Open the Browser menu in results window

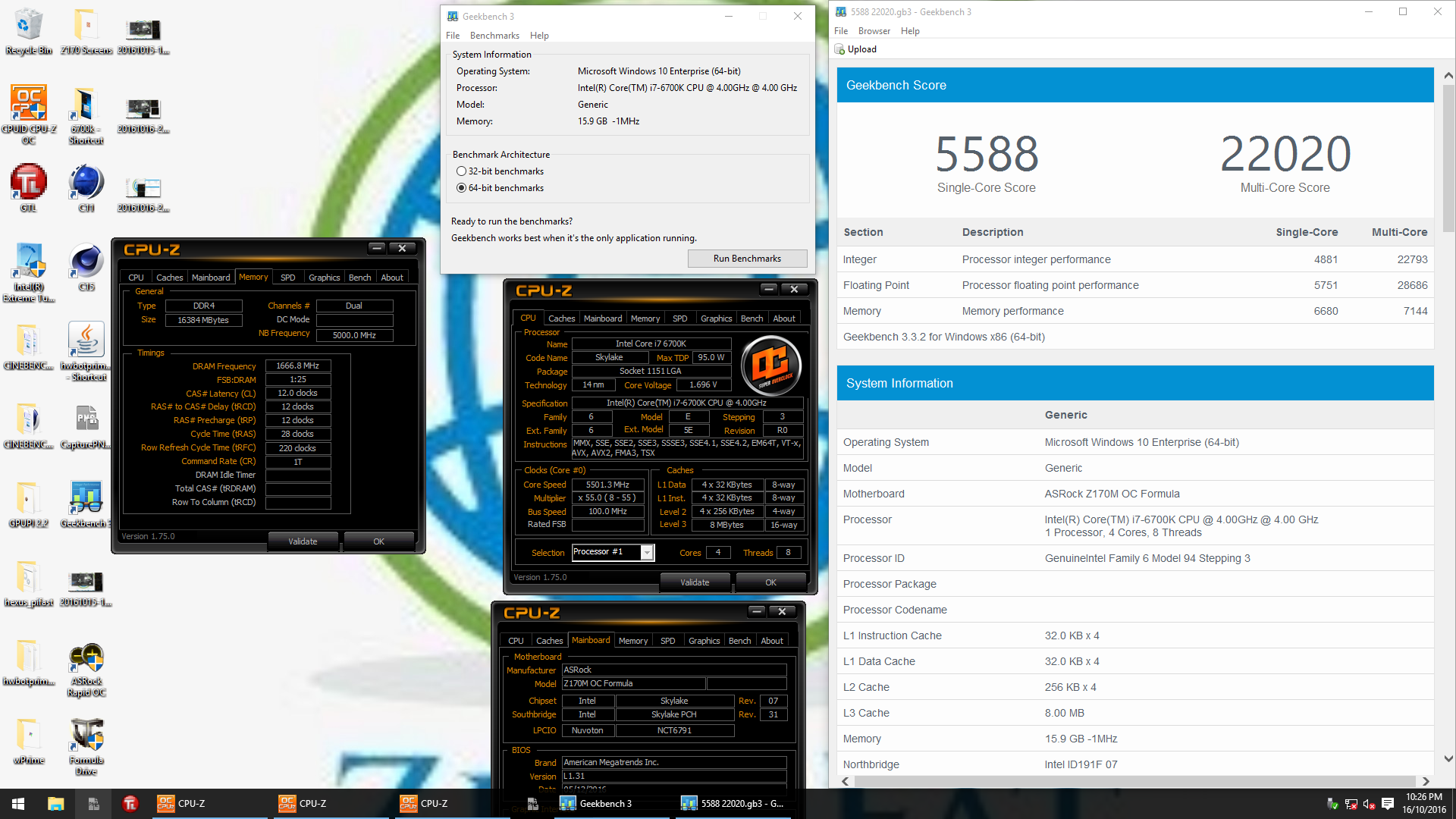[x=874, y=31]
